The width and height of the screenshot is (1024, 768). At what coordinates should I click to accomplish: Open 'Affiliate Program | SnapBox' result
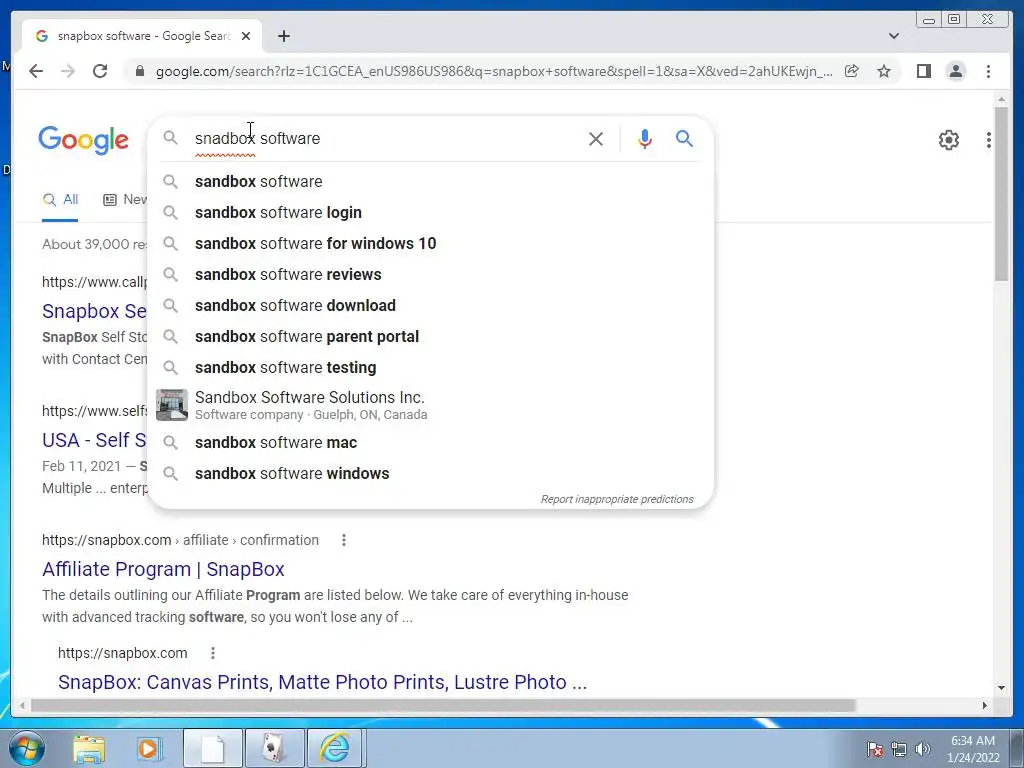click(163, 569)
